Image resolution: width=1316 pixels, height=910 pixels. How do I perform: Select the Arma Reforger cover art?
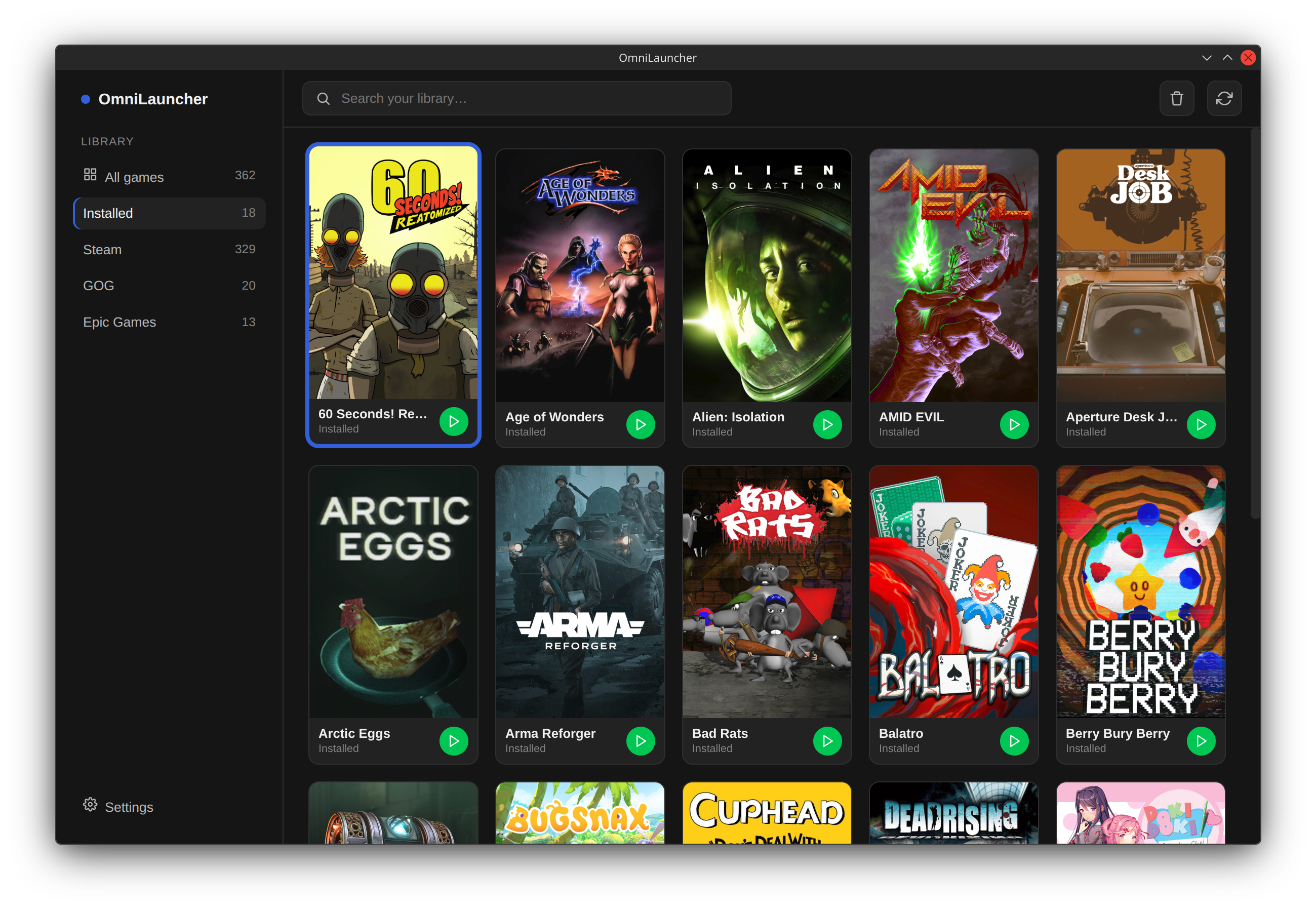pos(580,592)
